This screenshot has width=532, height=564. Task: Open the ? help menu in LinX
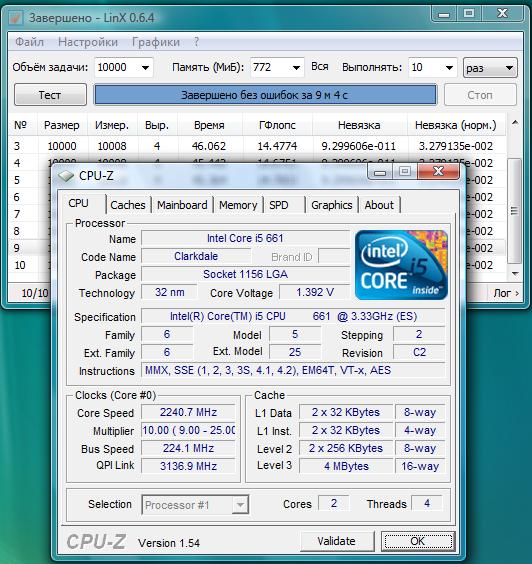pos(196,42)
